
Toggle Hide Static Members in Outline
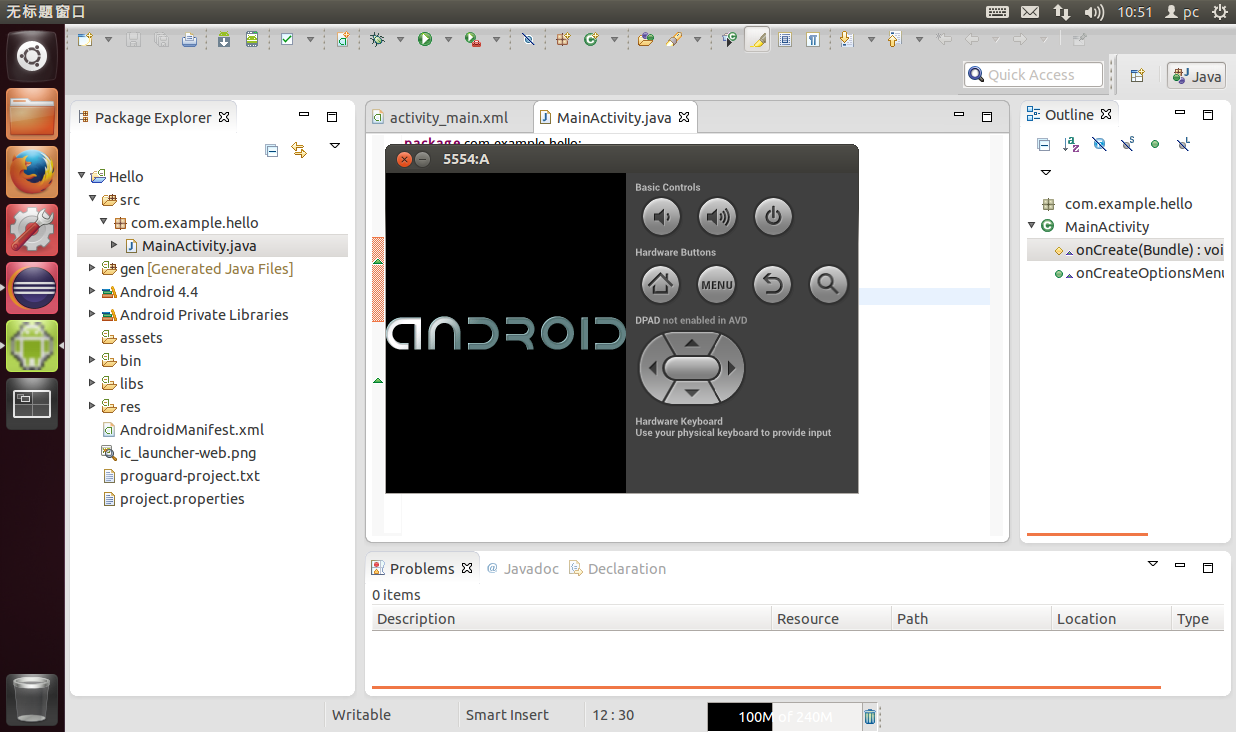pos(1127,144)
